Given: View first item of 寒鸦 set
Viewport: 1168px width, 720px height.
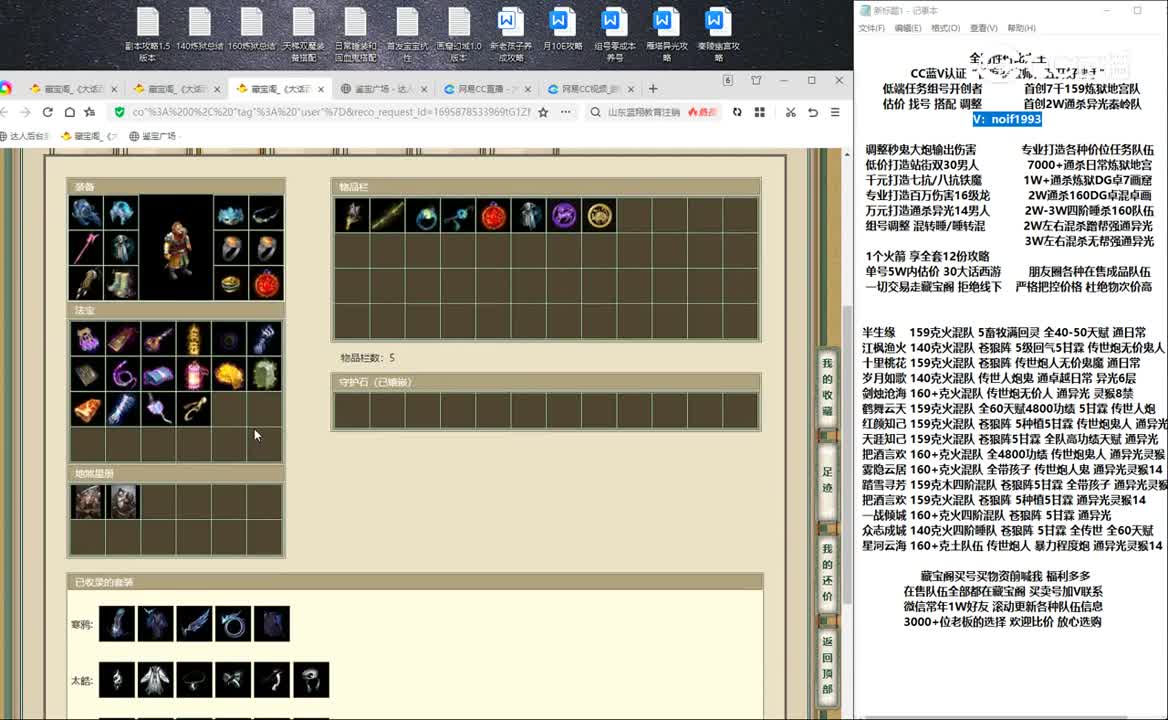Looking at the screenshot, I should [117, 623].
